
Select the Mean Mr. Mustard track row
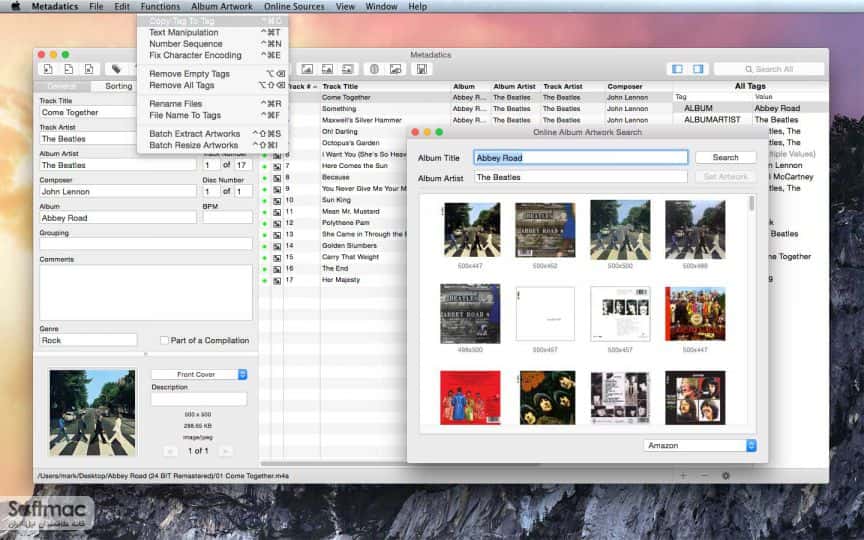coord(350,212)
